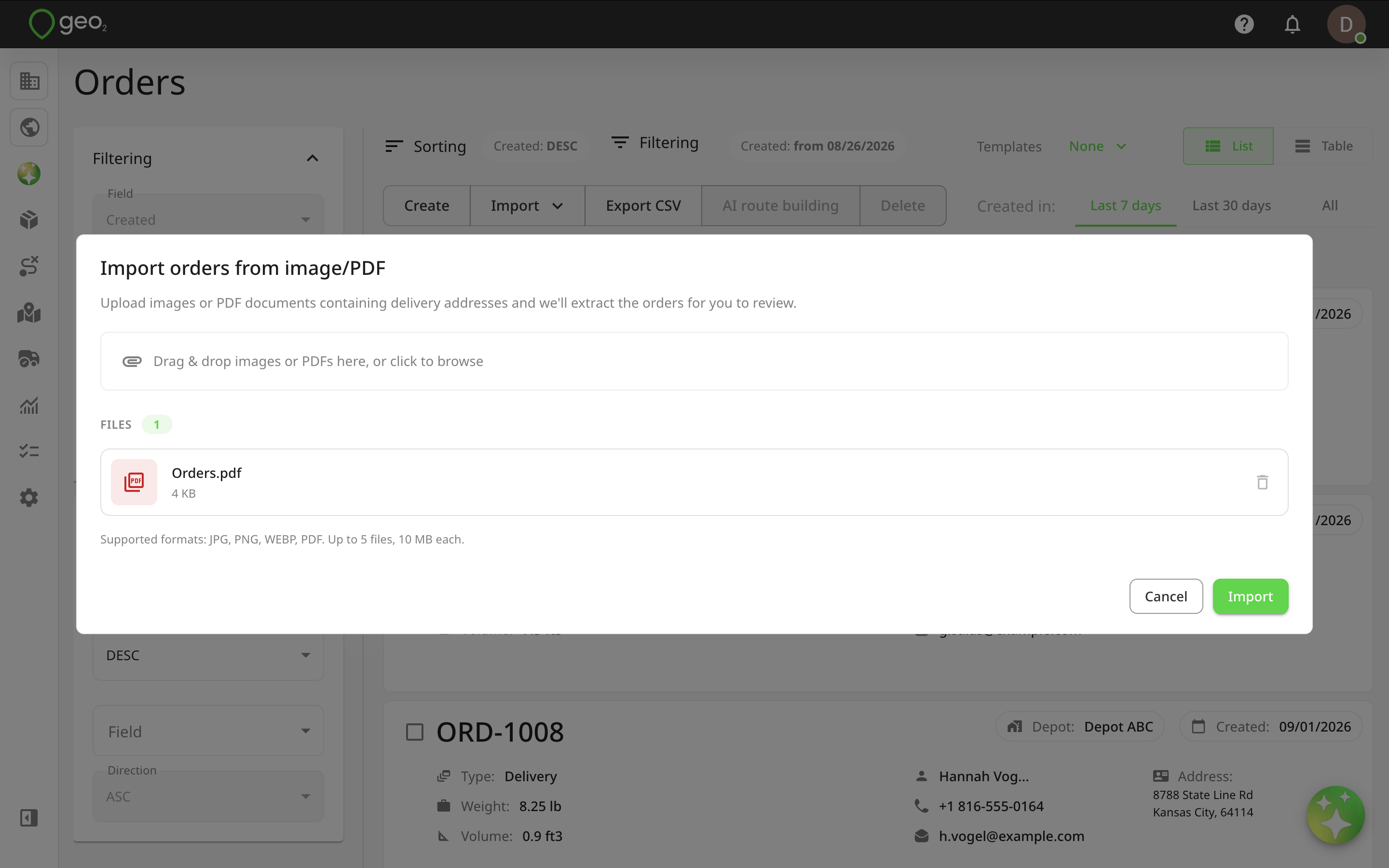Viewport: 1389px width, 868px height.
Task: Open the checklist sidebar icon
Action: coord(29,451)
